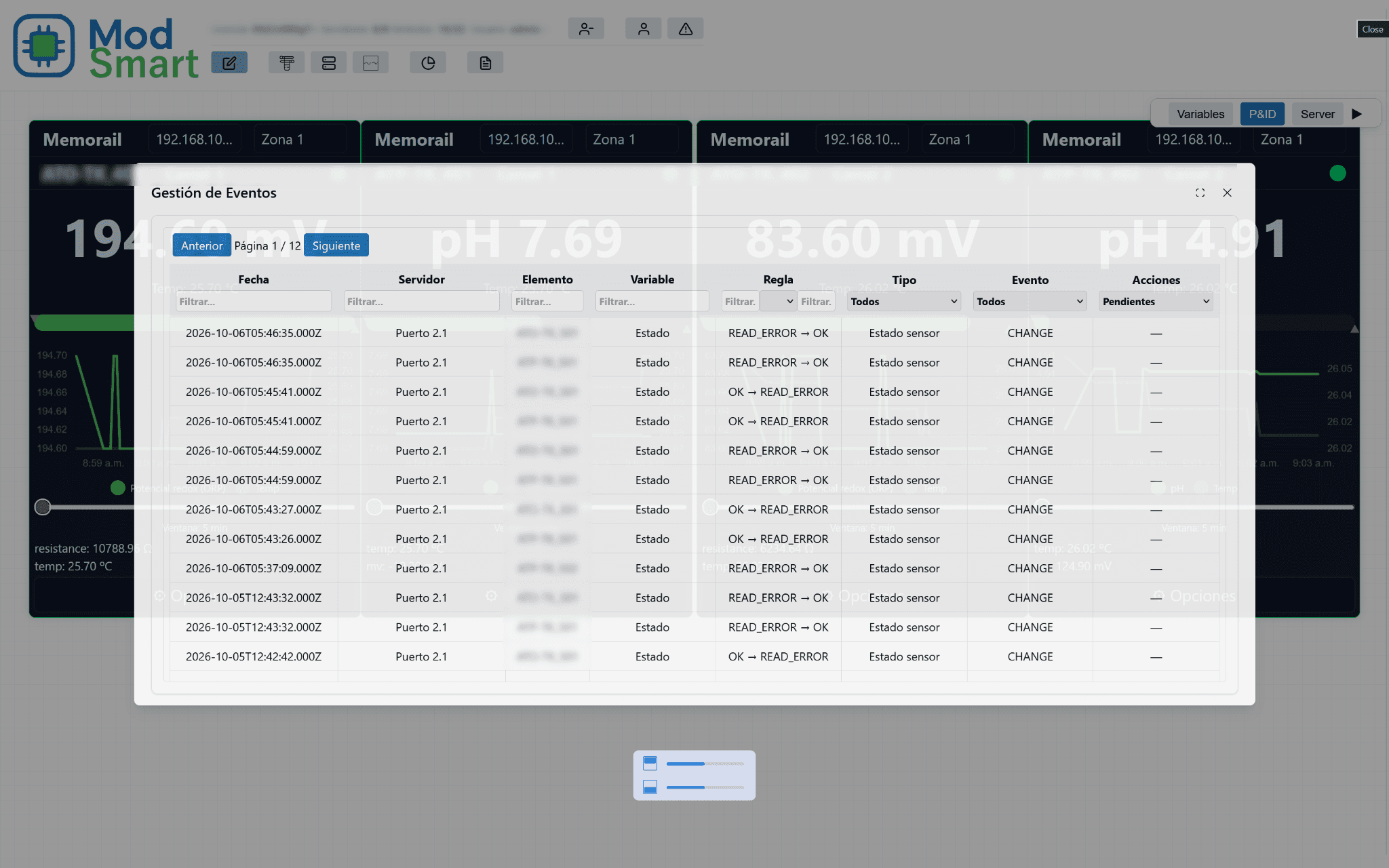
Task: Open the server stack toolbar icon
Action: [329, 63]
